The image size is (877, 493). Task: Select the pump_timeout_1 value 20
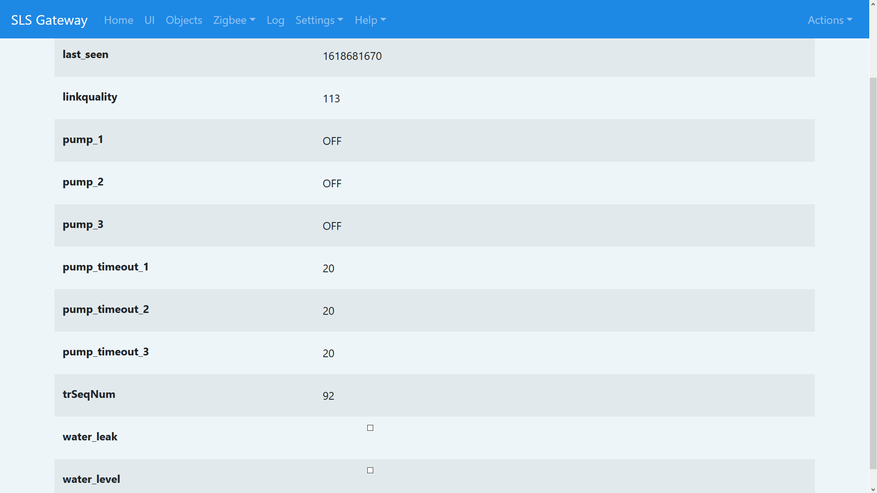[x=328, y=269]
